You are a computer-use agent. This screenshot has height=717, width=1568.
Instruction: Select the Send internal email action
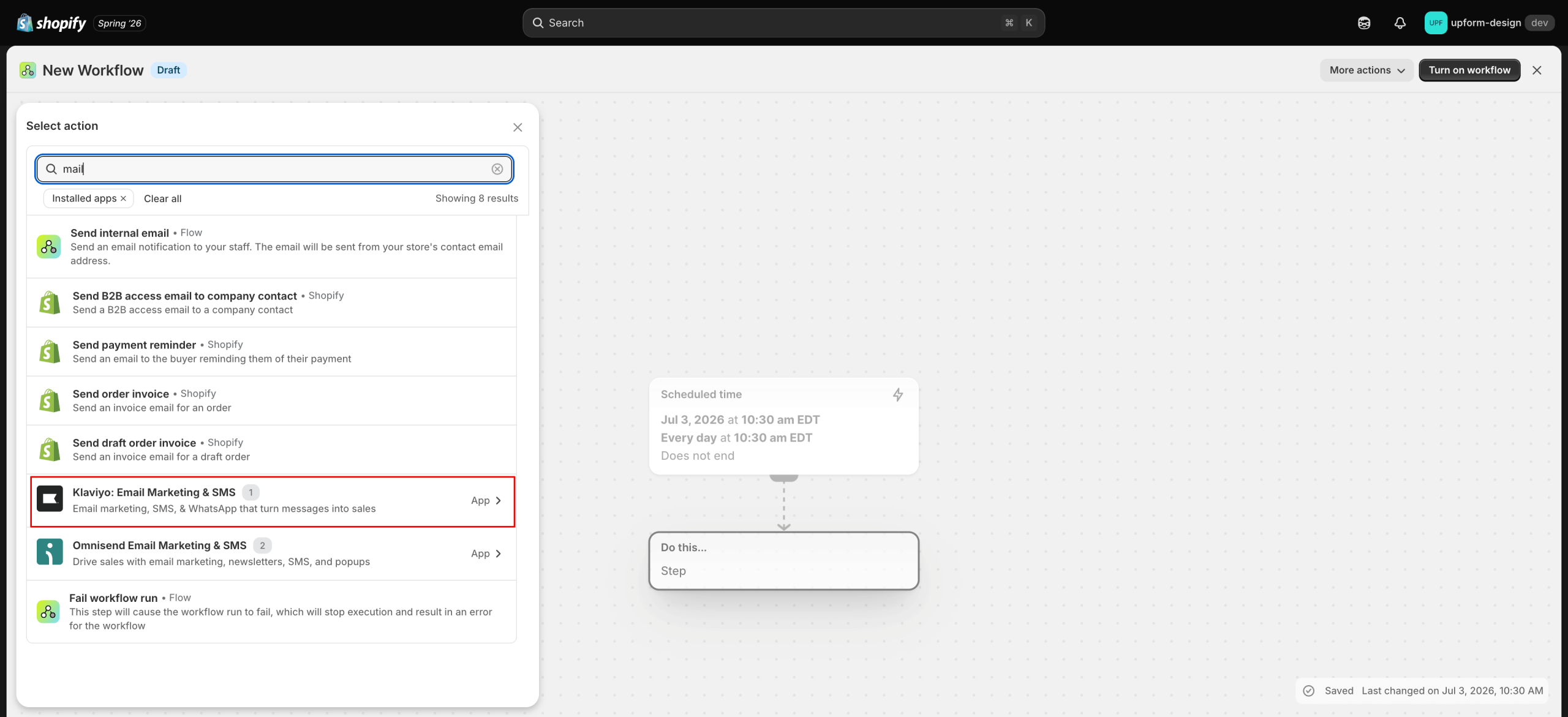[x=271, y=247]
